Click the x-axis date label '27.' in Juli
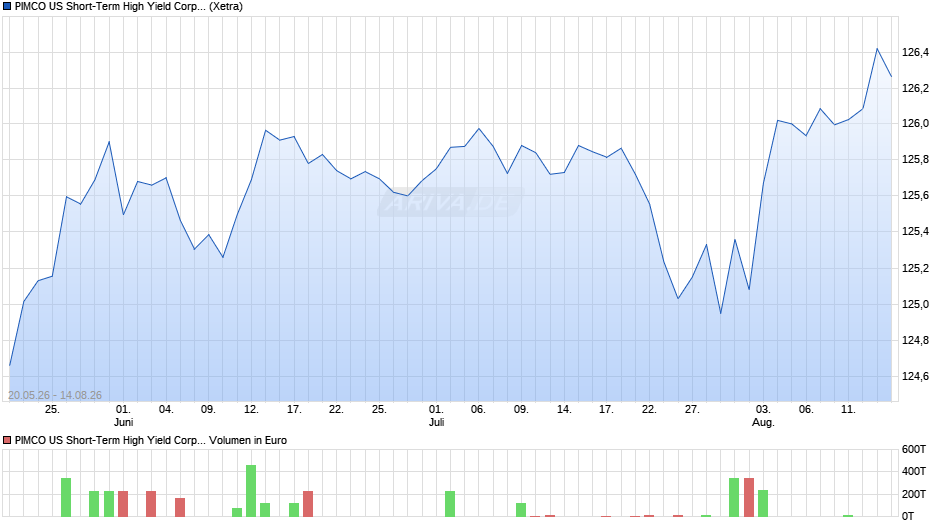 [692, 410]
